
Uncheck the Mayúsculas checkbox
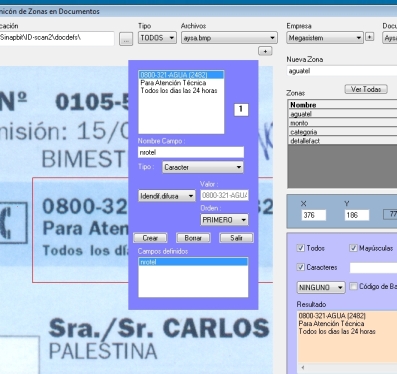point(353,248)
